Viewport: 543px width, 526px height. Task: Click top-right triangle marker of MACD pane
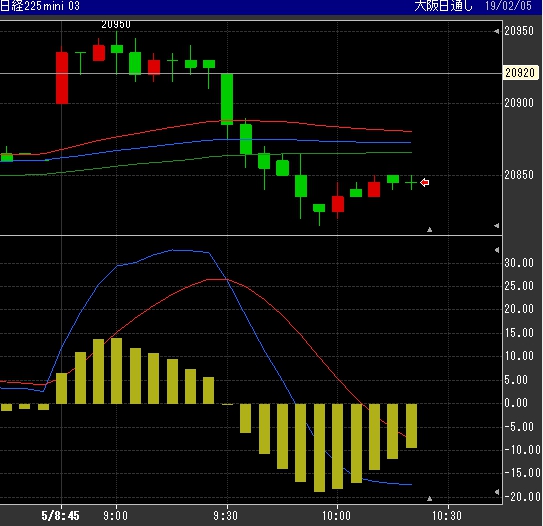pyautogui.click(x=497, y=250)
